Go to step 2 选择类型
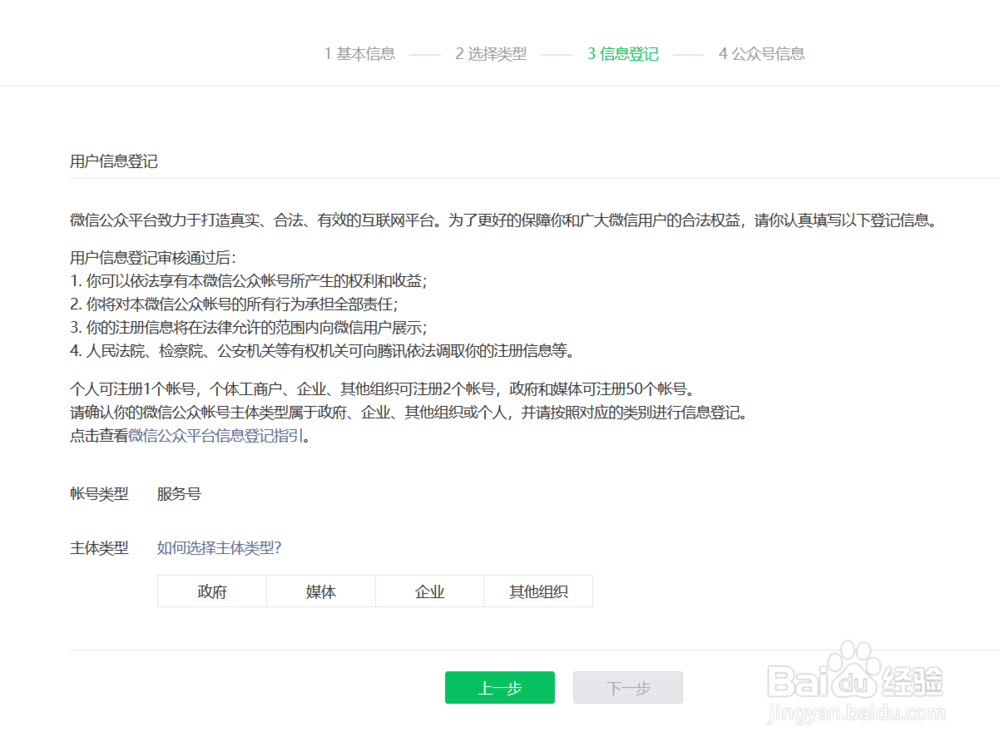The height and width of the screenshot is (747, 1000). [x=491, y=54]
